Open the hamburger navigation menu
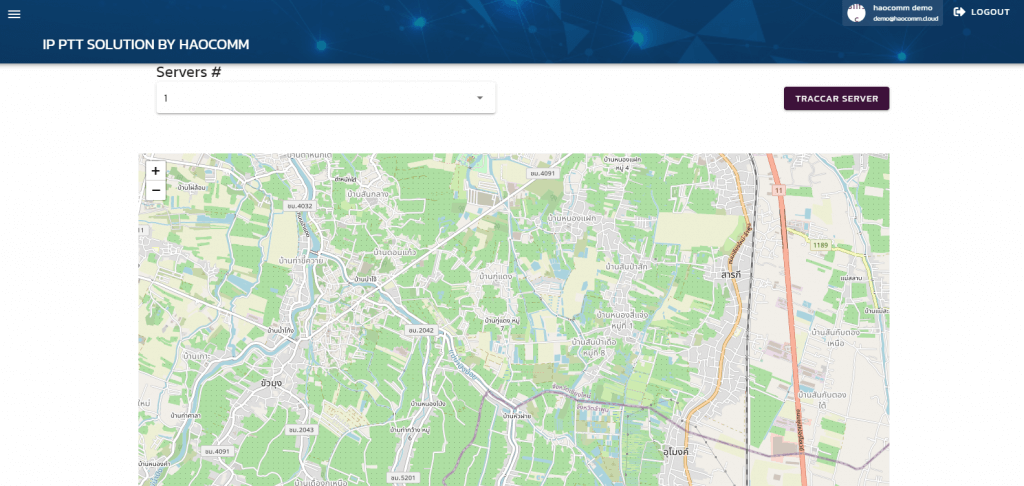 point(14,14)
